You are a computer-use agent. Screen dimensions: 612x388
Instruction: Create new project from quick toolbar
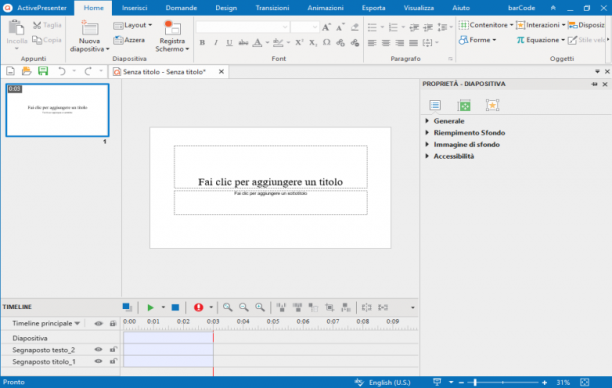coord(11,71)
